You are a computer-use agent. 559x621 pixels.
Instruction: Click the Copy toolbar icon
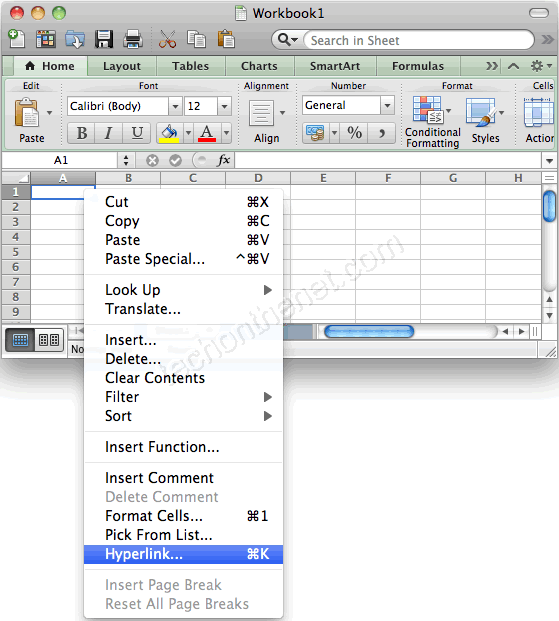[197, 39]
